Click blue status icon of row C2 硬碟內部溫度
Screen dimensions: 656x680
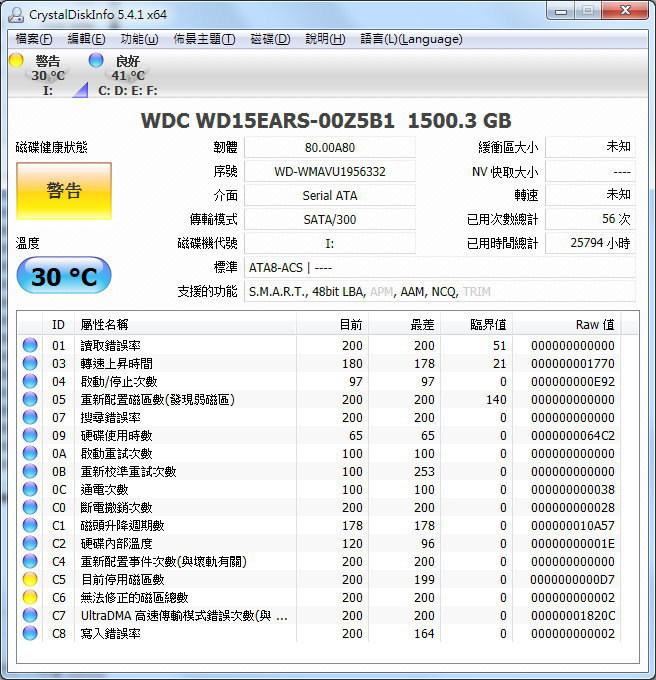(x=30, y=543)
